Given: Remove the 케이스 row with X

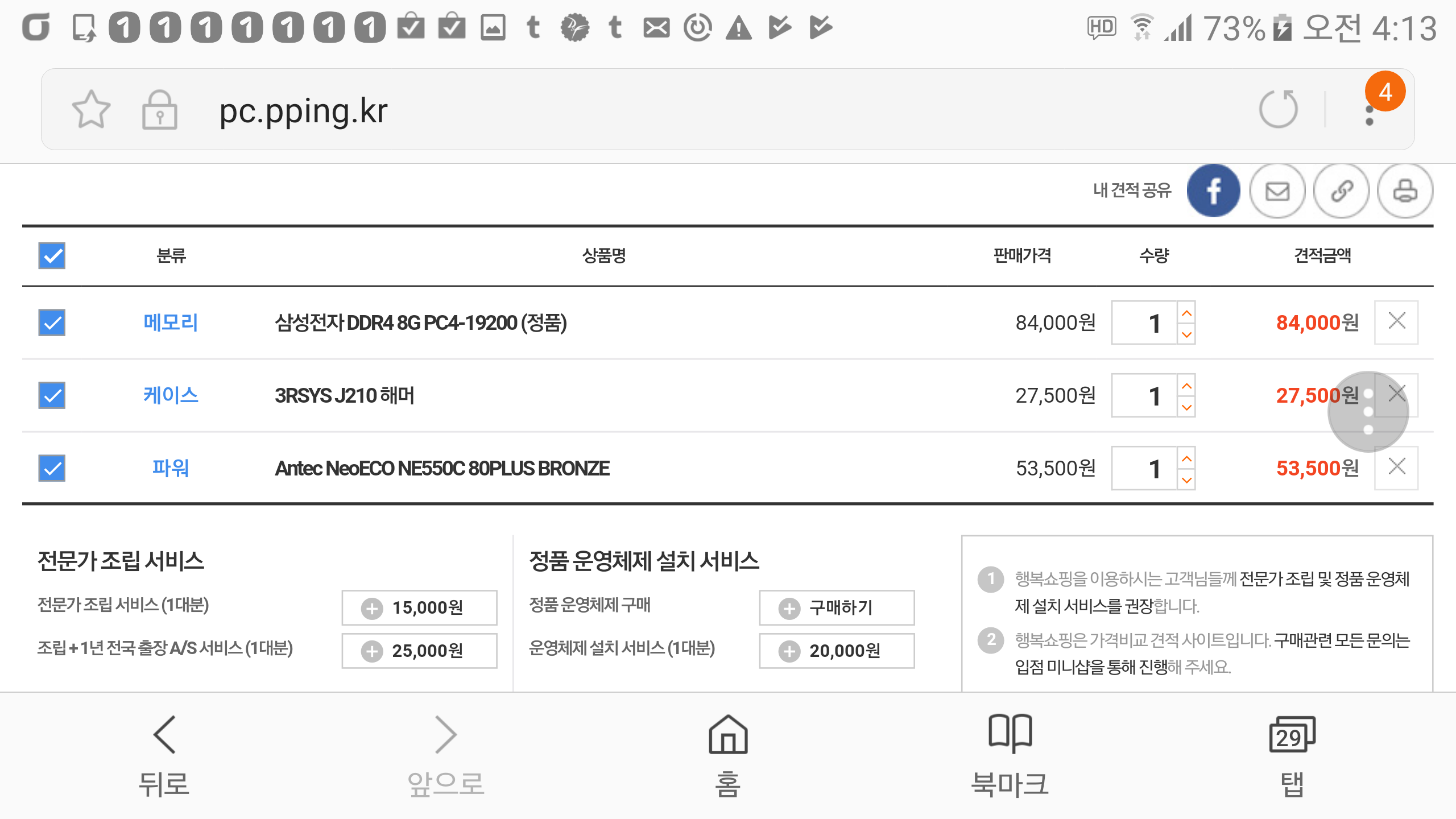Looking at the screenshot, I should pyautogui.click(x=1396, y=394).
